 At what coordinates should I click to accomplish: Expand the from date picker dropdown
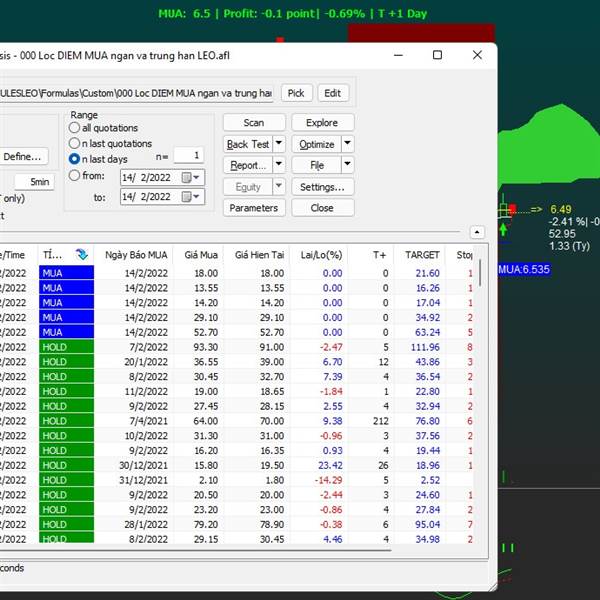pos(196,178)
